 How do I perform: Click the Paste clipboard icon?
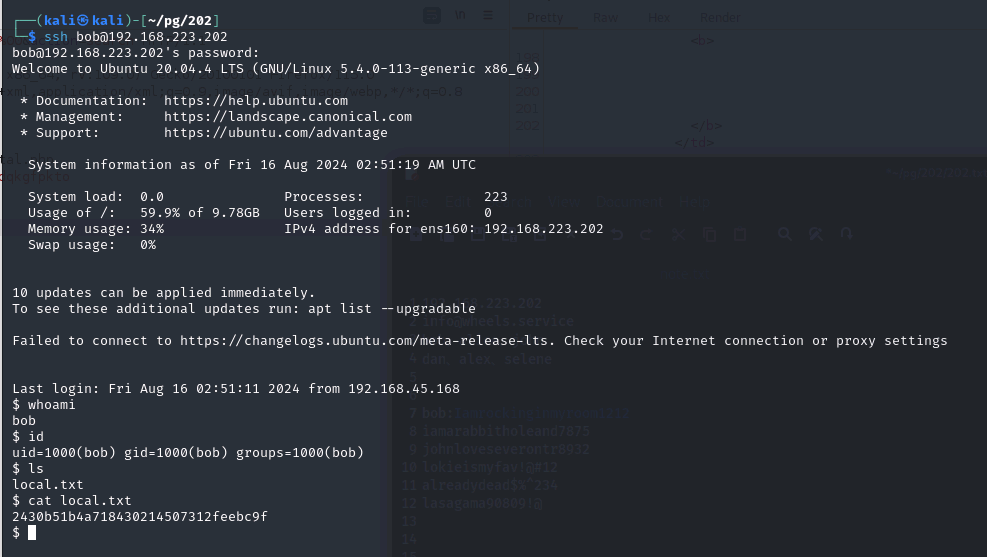point(740,235)
